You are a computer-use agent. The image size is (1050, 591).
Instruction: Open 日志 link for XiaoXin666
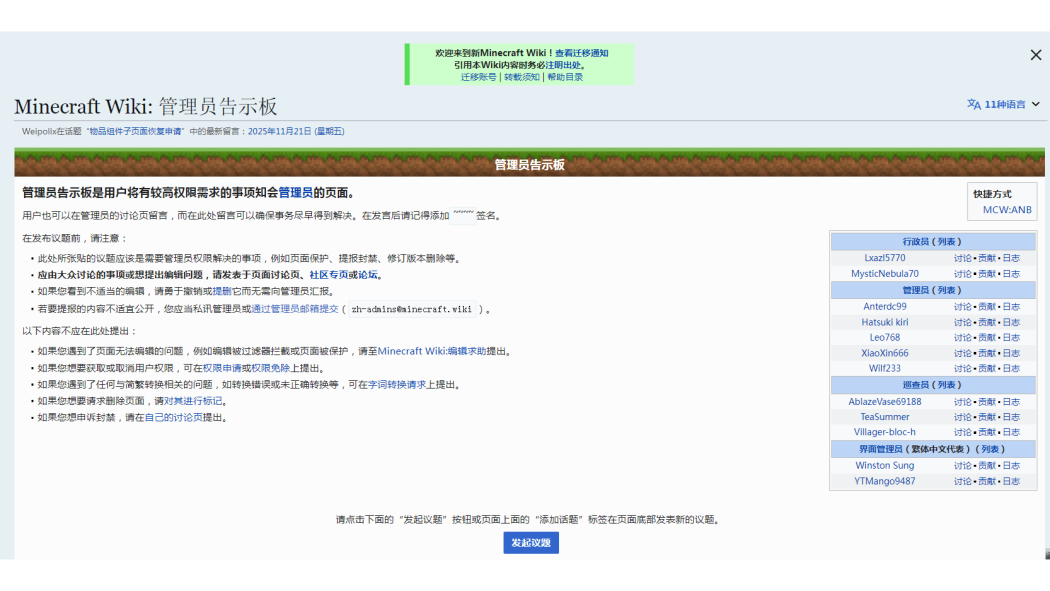tap(1011, 353)
